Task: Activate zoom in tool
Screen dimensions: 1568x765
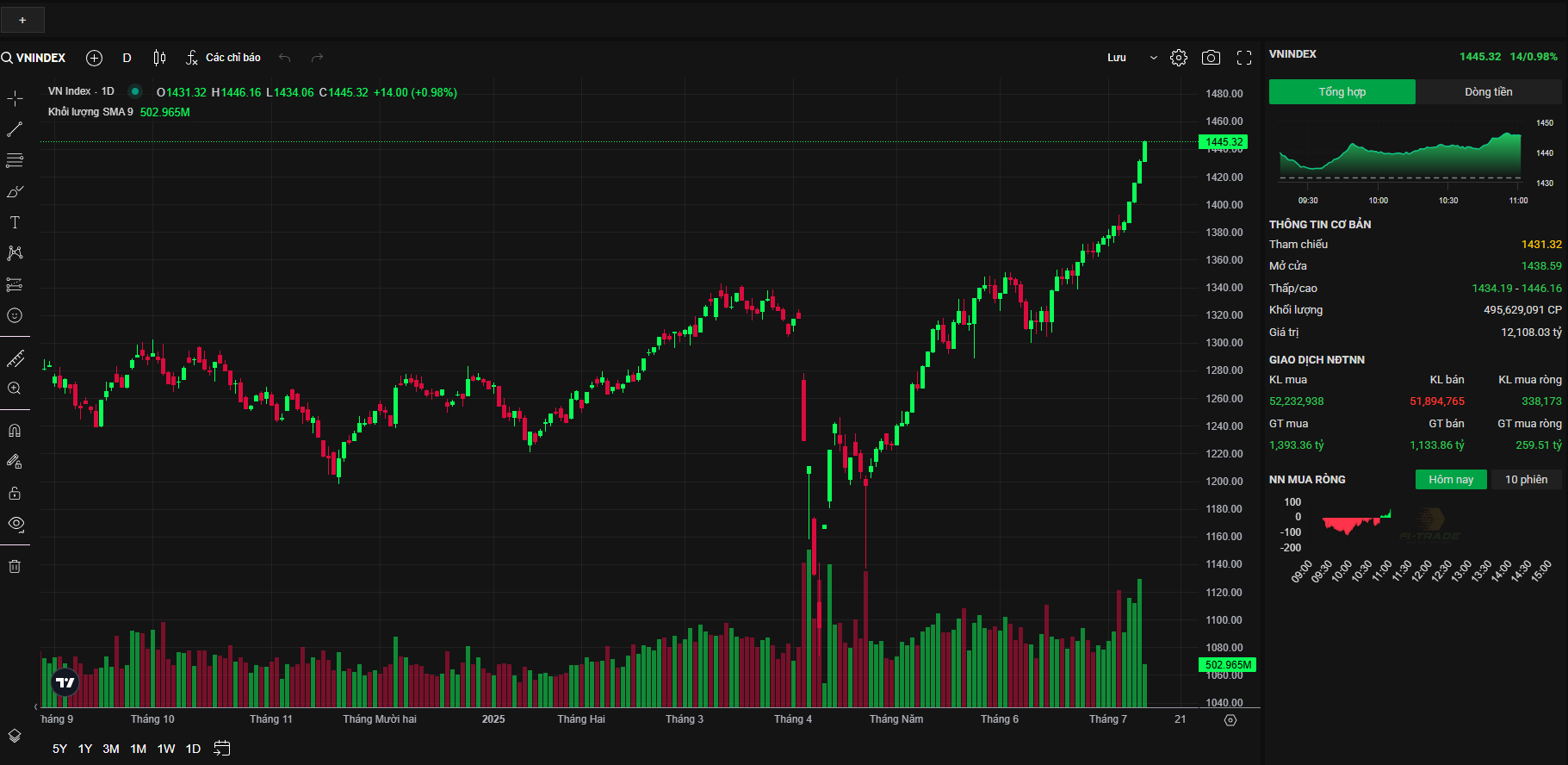Action: pos(15,389)
